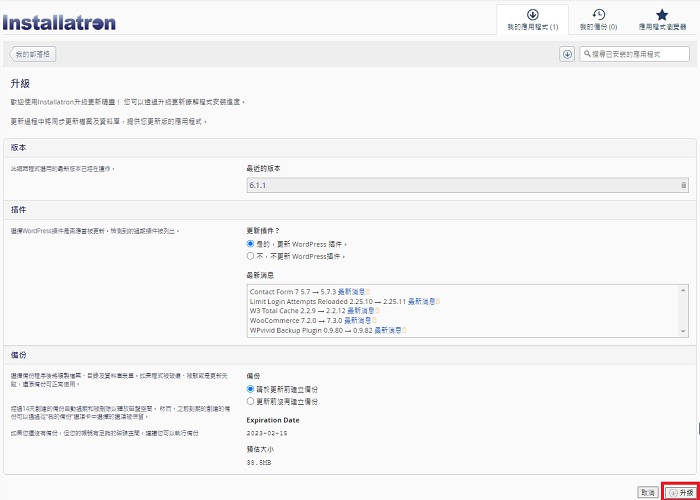
Task: Click Limit Login Attempts Reloaded version text
Action: tap(328, 301)
